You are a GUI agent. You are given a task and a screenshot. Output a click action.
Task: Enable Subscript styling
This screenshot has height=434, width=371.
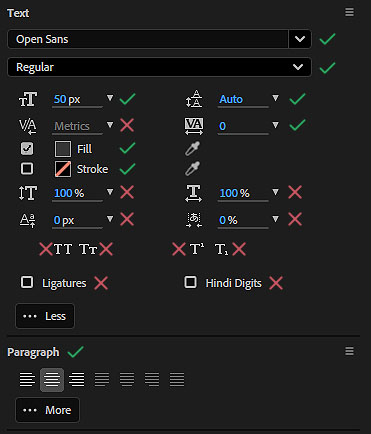(x=222, y=249)
